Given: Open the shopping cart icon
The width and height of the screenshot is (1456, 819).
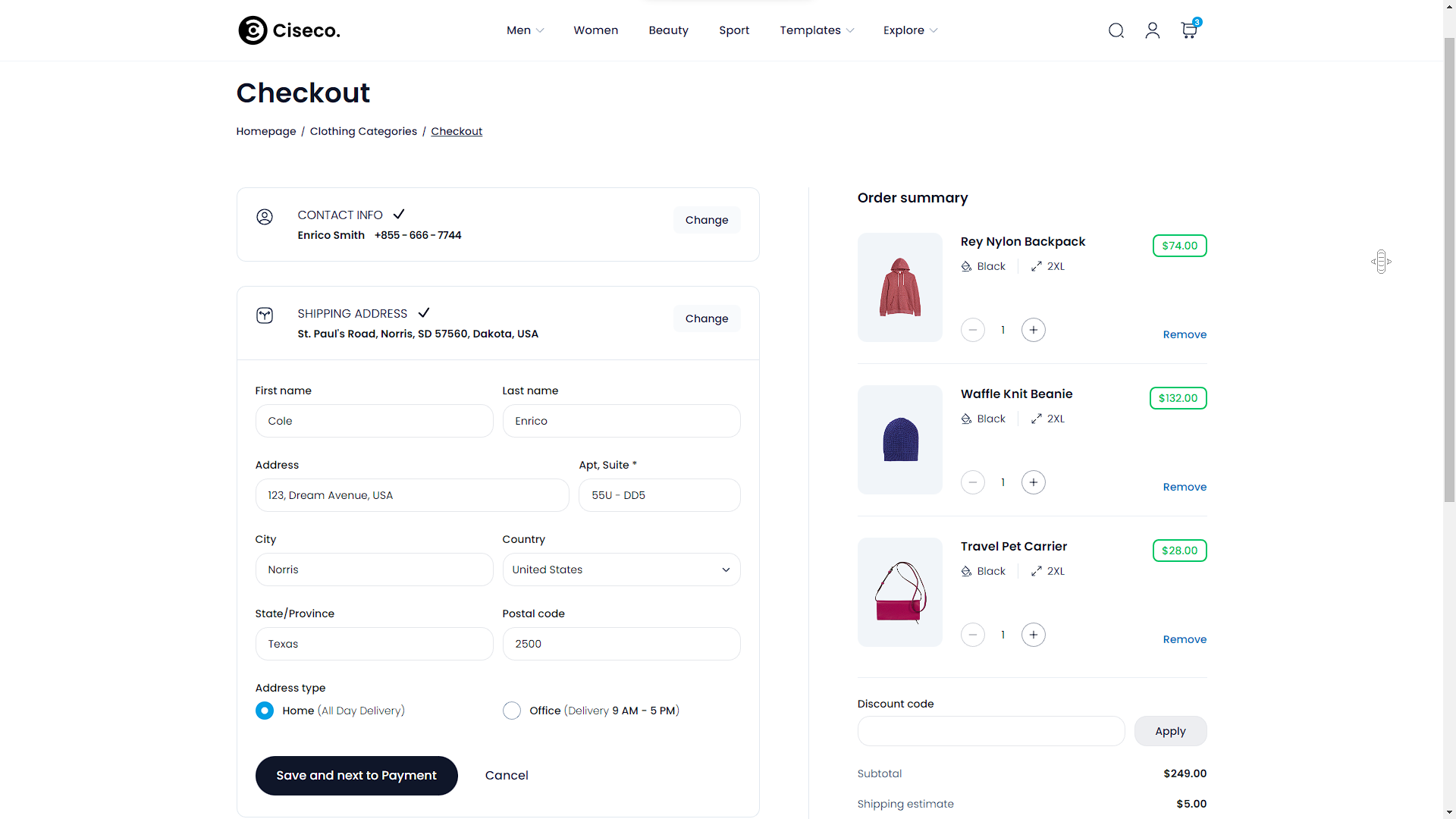Looking at the screenshot, I should 1188,30.
